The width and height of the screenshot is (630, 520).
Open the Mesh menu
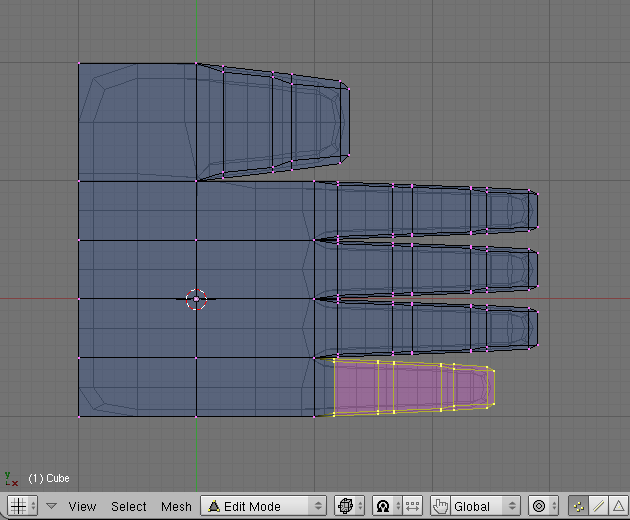click(x=176, y=506)
